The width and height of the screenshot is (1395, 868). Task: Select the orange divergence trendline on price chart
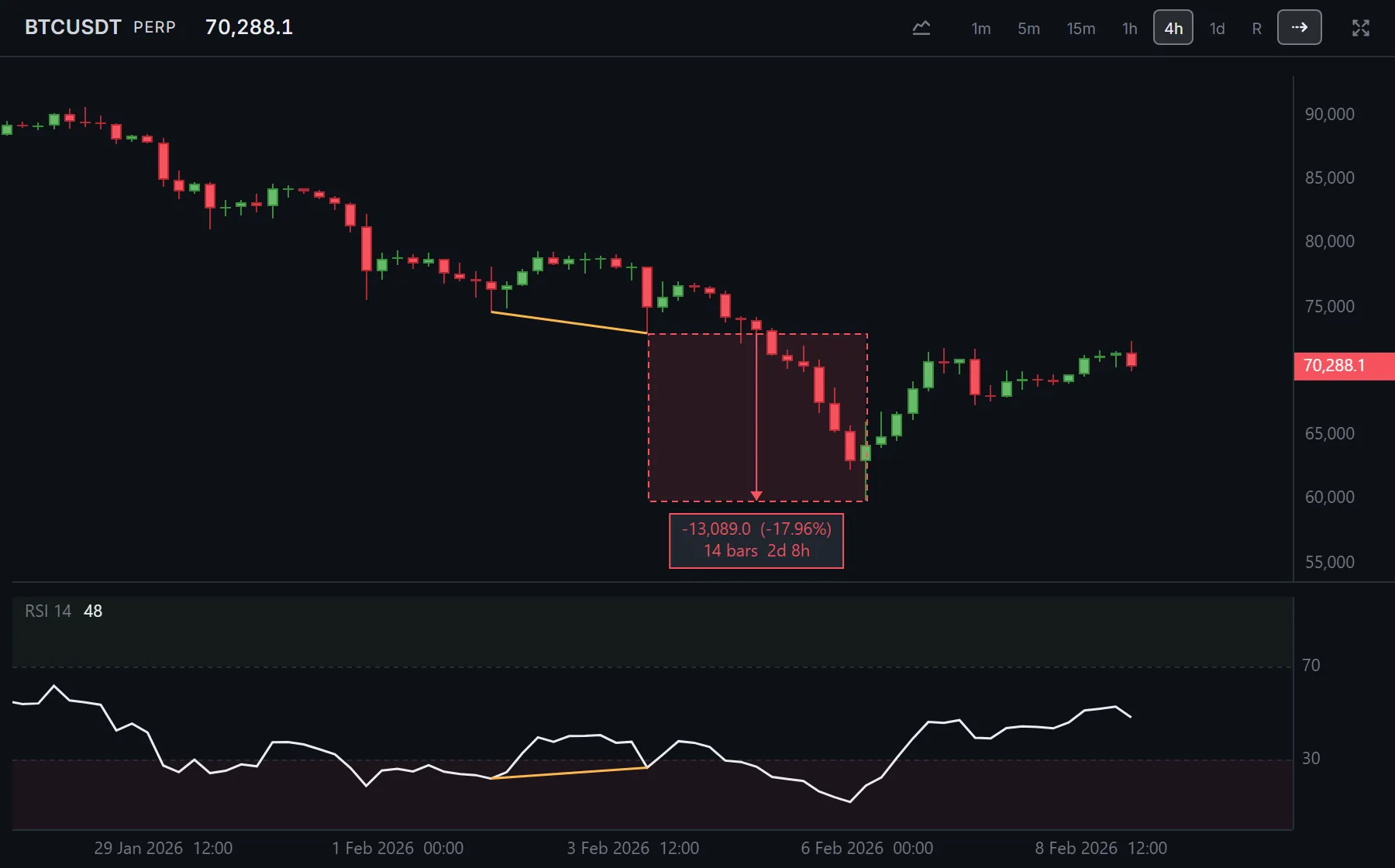569,322
